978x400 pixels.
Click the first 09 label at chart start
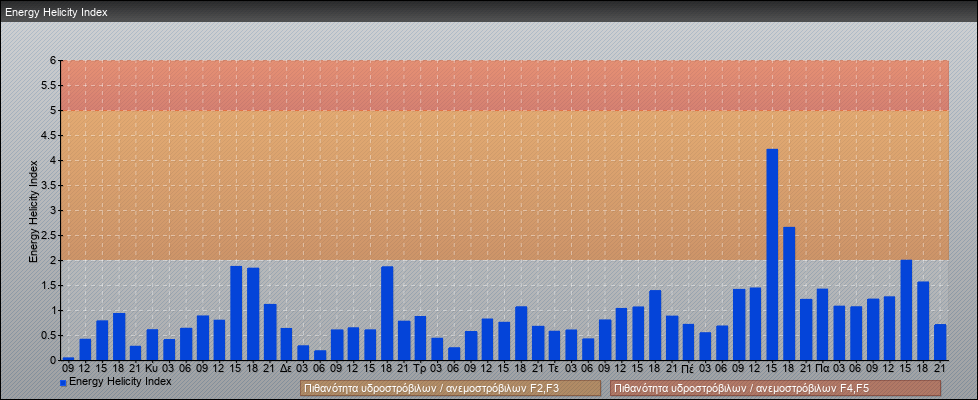(68, 369)
